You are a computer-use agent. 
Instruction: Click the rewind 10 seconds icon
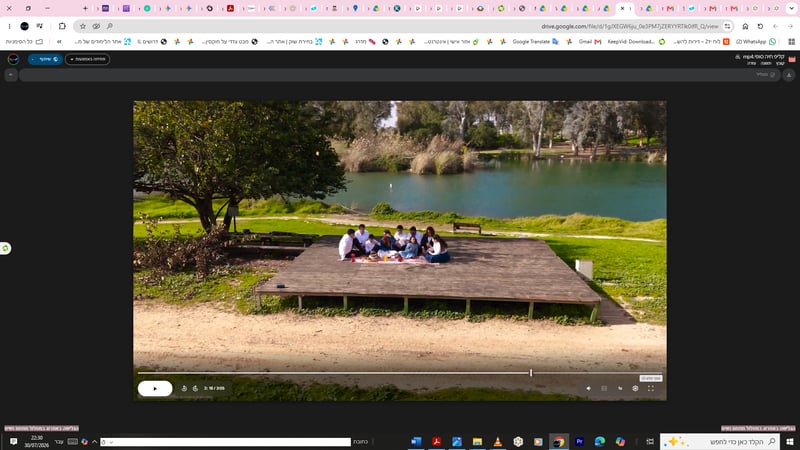point(184,389)
